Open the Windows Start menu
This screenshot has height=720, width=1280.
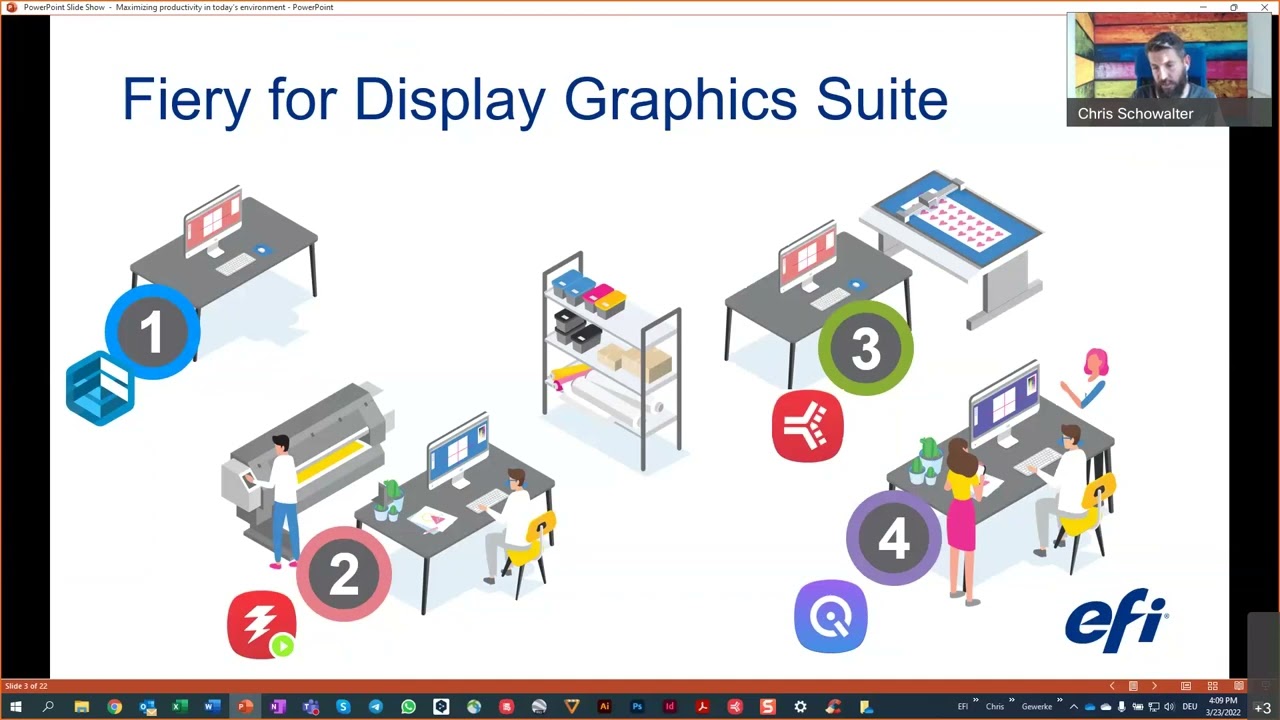tap(15, 707)
